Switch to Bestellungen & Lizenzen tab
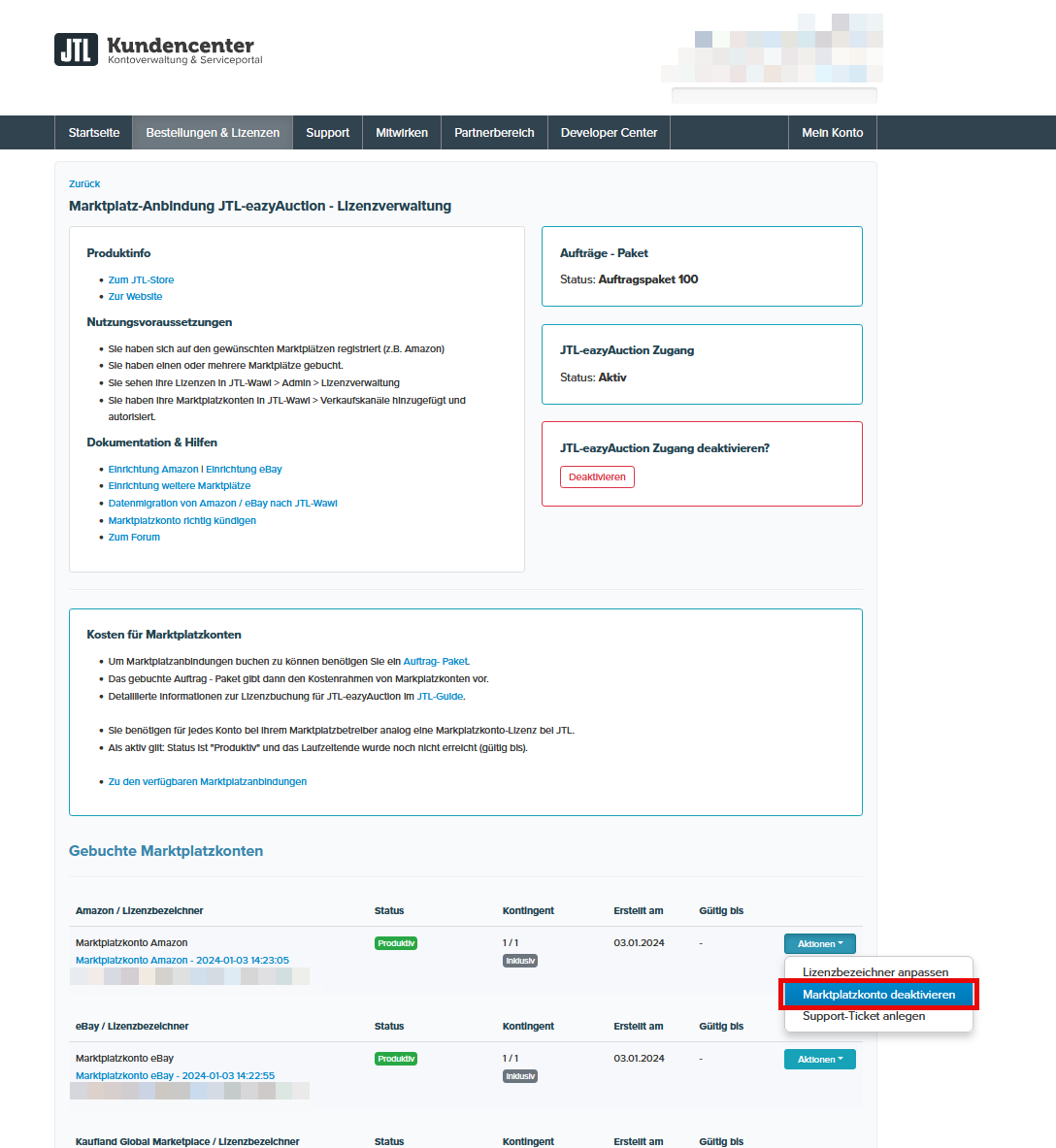 pyautogui.click(x=213, y=133)
